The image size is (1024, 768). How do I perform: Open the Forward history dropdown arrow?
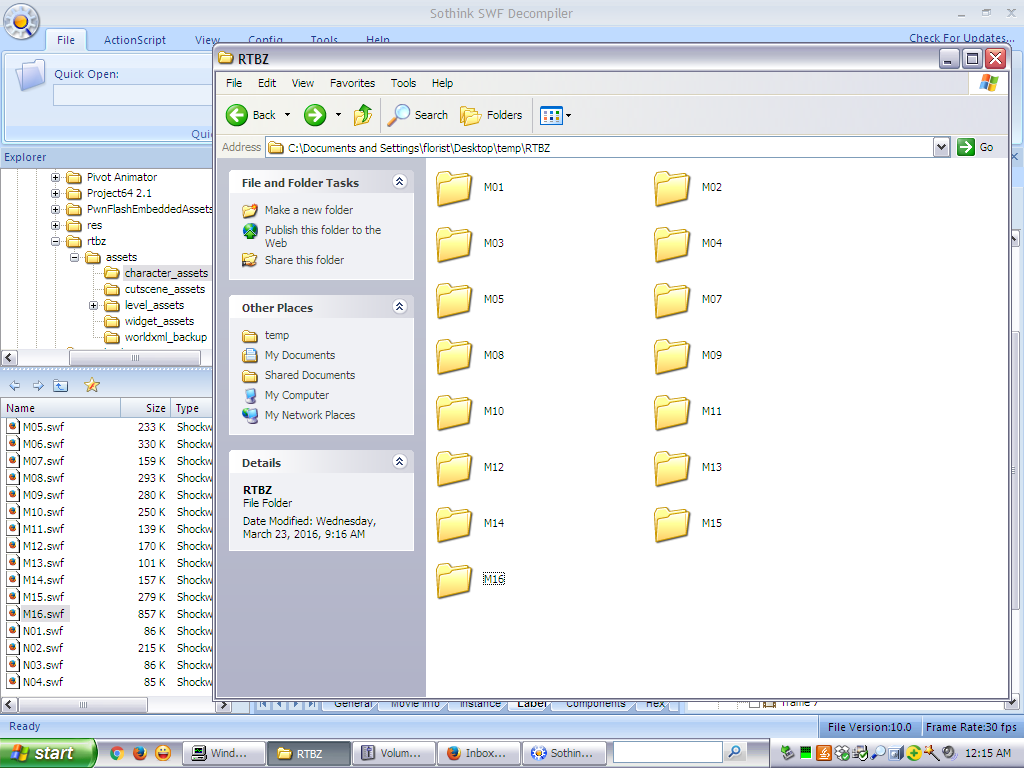pos(338,115)
